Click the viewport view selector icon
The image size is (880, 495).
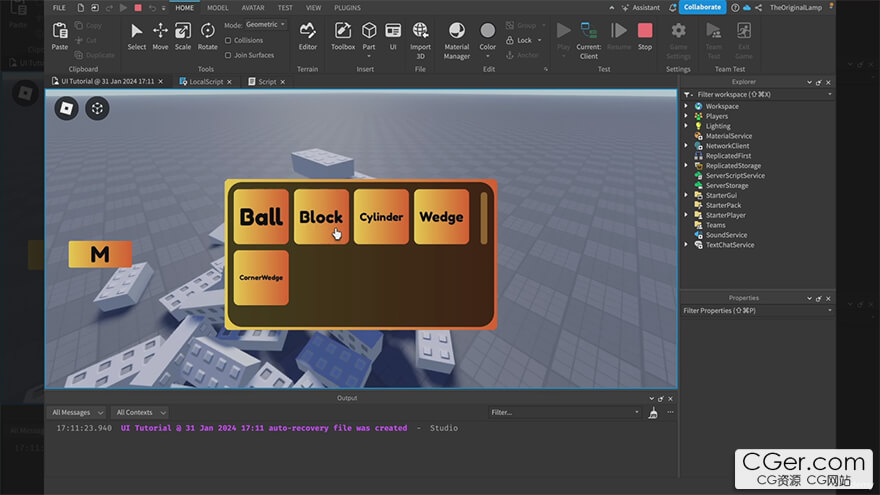click(97, 108)
